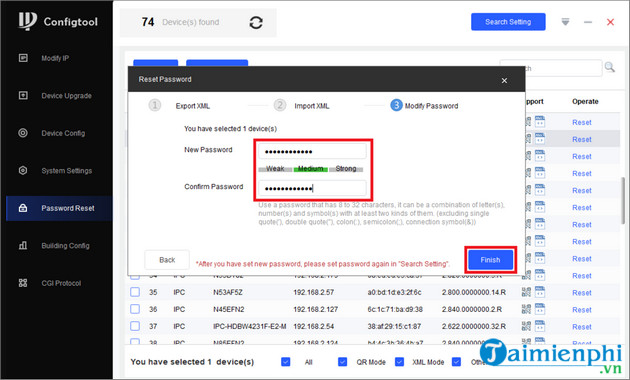
Task: Click the device search box
Action: [x=550, y=68]
